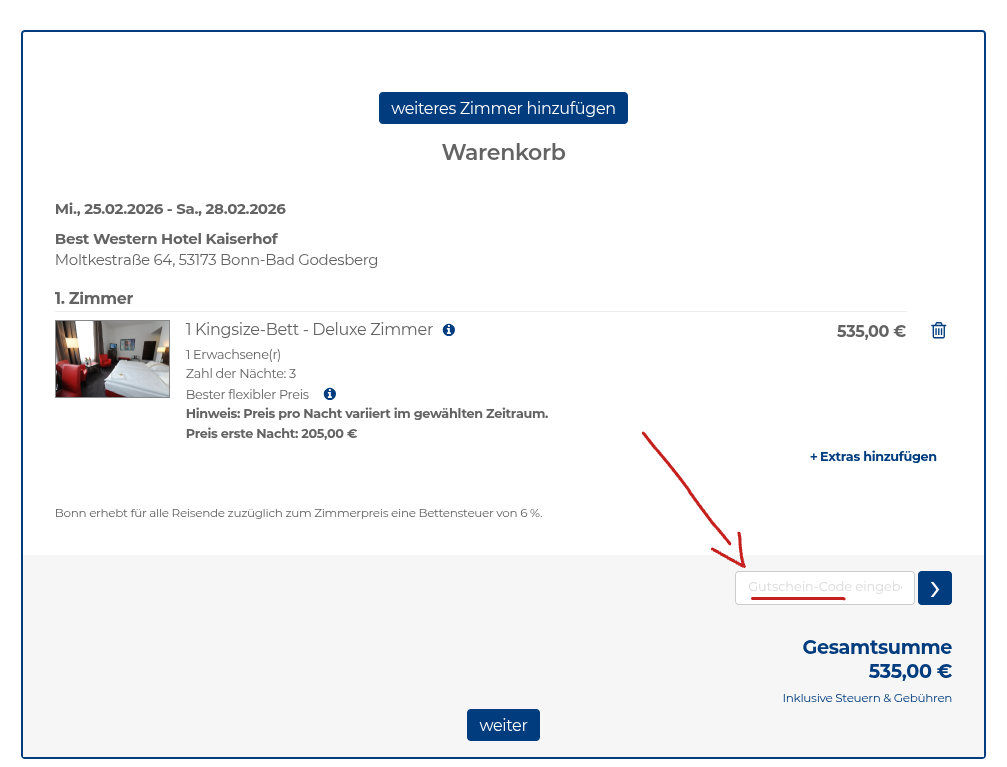Open the Inklusive Steuern & Gebühren link
Viewport: 1007px width, 767px height.
coord(867,698)
